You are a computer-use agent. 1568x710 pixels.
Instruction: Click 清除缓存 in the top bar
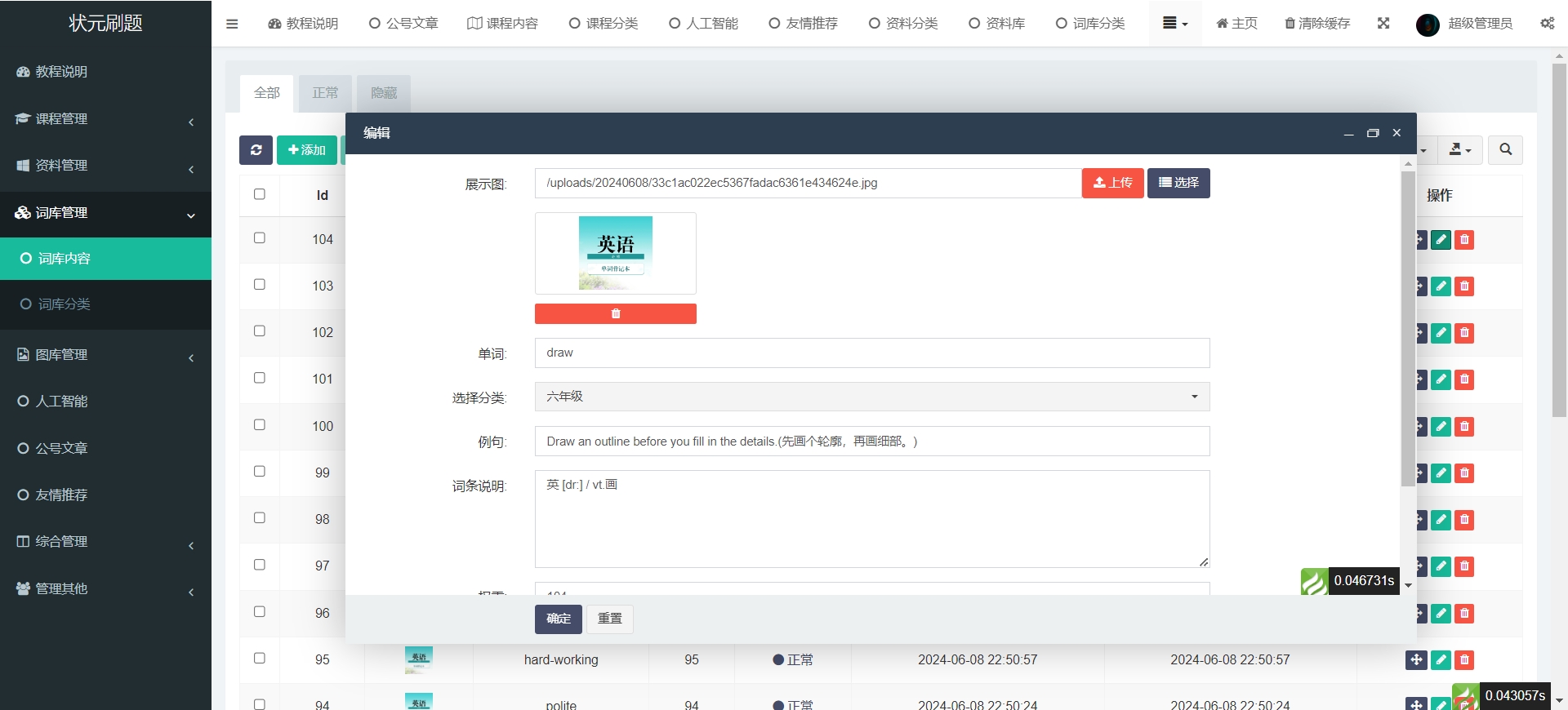[1317, 24]
